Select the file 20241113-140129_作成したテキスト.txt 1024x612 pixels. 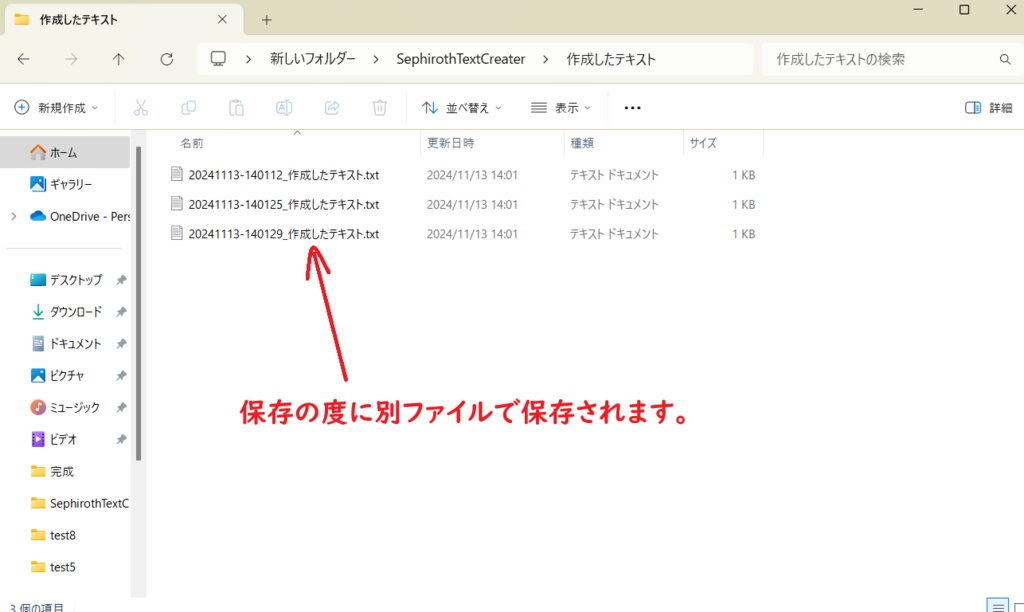[x=284, y=233]
